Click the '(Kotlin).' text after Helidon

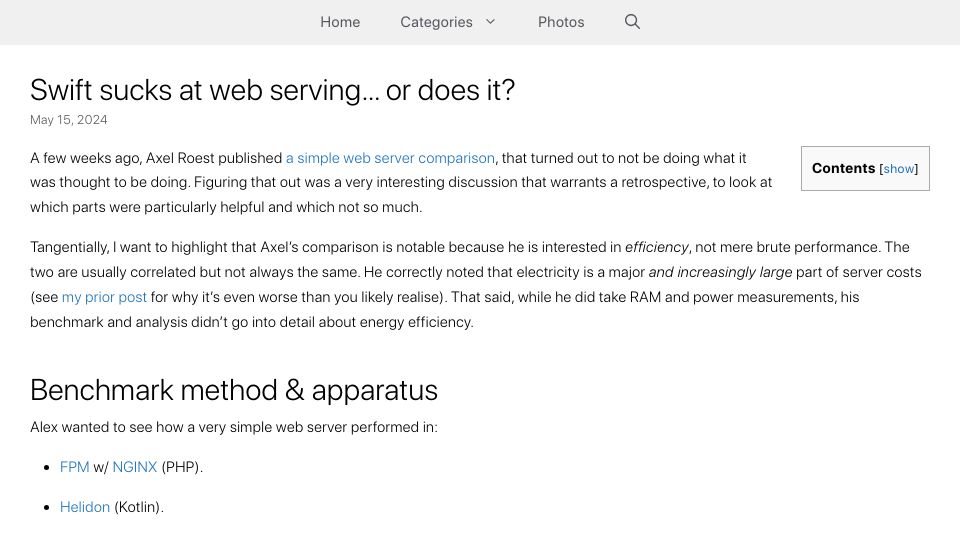click(x=139, y=507)
